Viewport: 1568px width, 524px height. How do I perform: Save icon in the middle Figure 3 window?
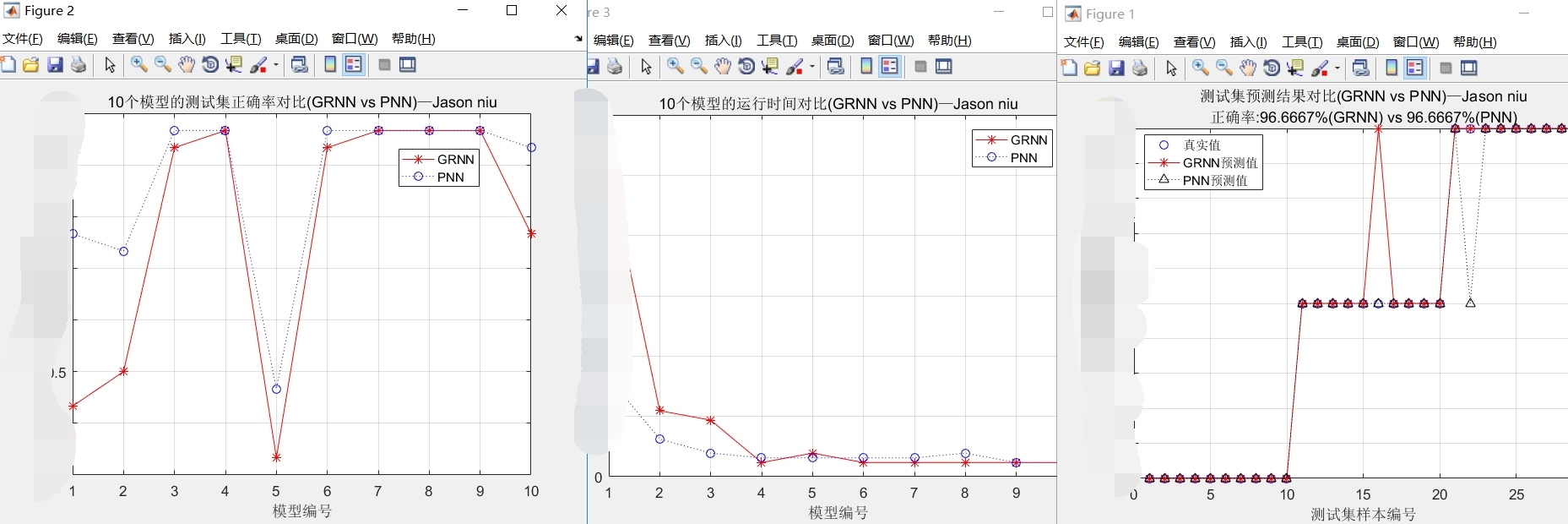[x=593, y=67]
